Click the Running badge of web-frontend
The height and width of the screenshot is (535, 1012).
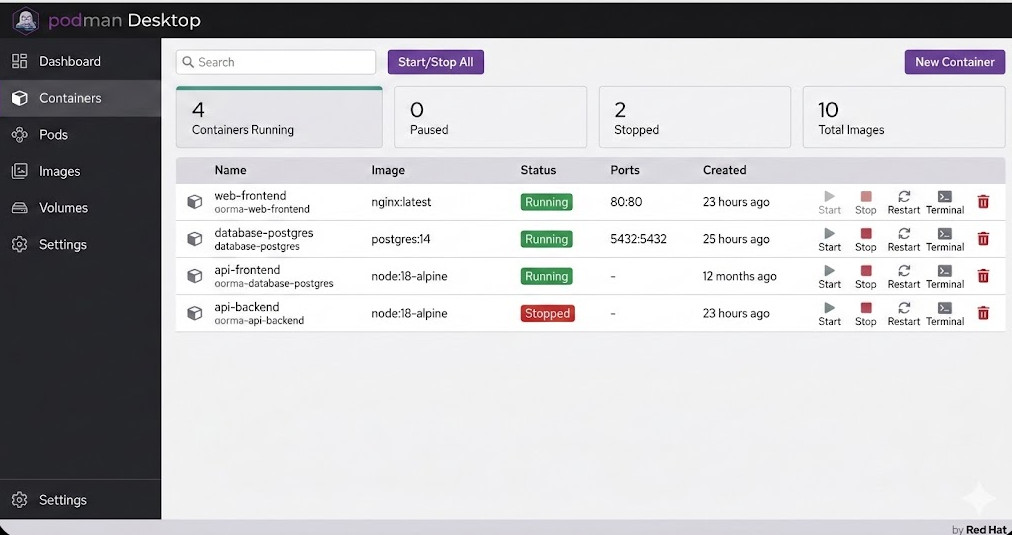546,202
